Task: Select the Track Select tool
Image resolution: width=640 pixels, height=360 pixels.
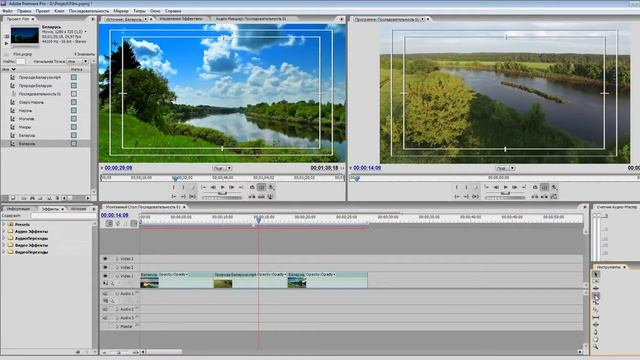Action: 596,282
